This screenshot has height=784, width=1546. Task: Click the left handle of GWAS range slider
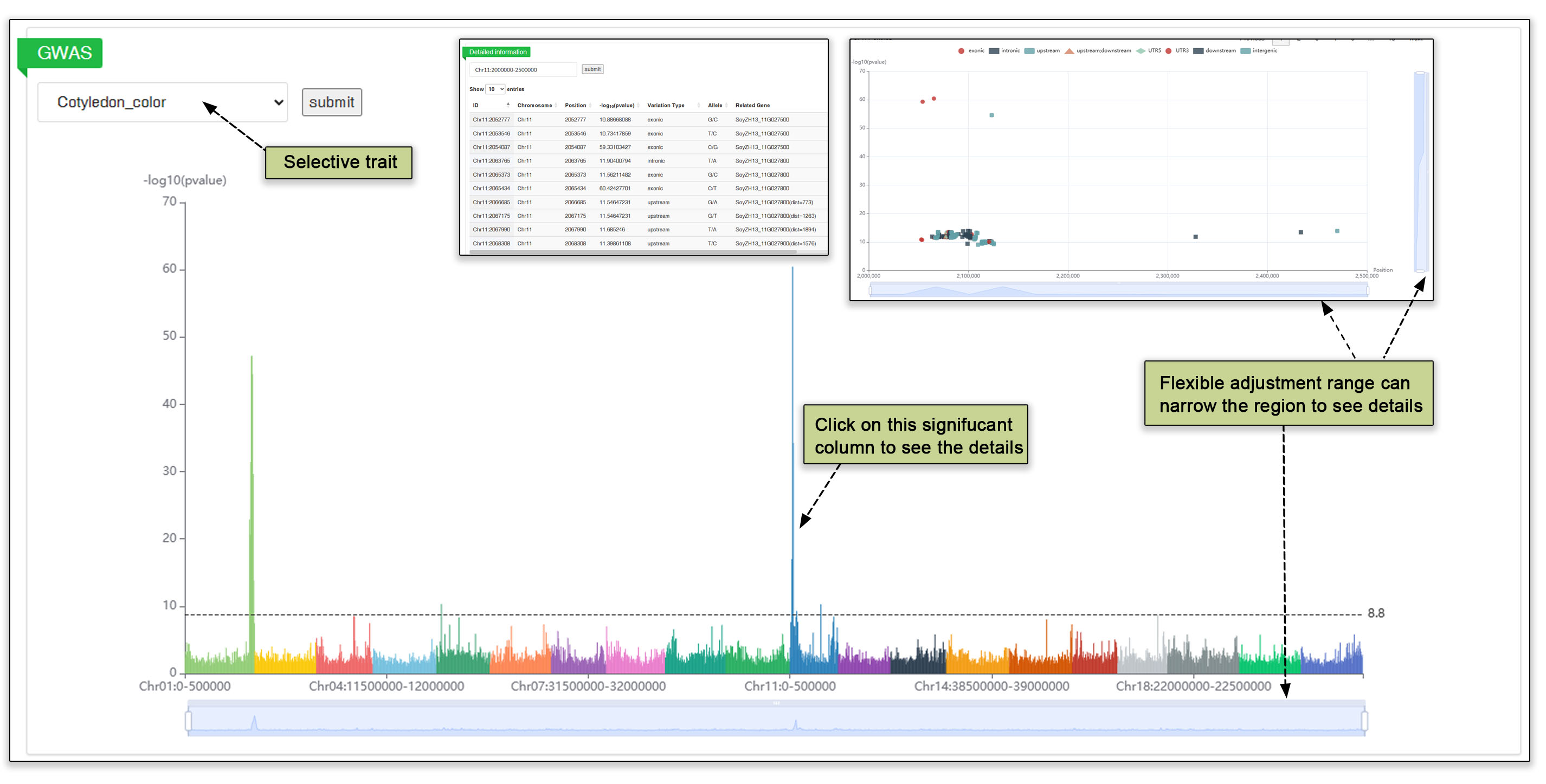(x=189, y=721)
